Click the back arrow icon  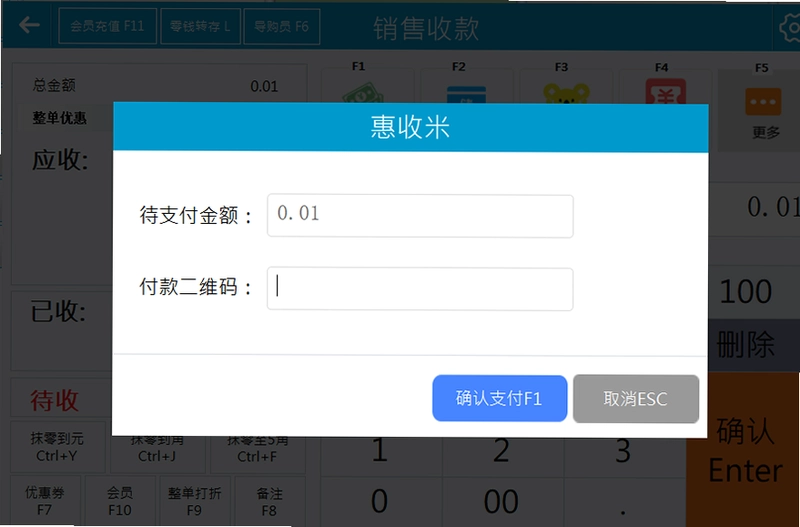pos(29,24)
